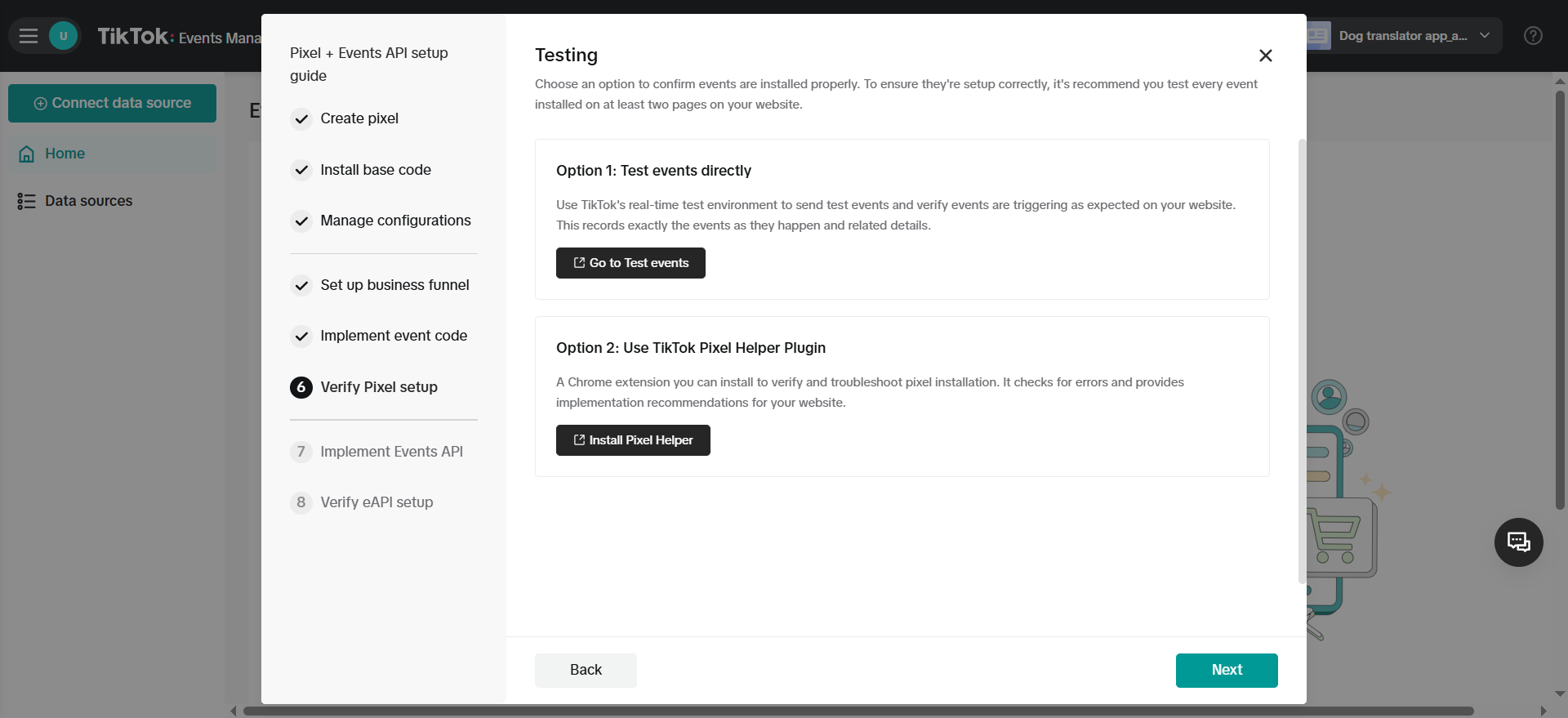Open Data sources in the sidebar
Screen dimensions: 1568x718
click(113, 201)
